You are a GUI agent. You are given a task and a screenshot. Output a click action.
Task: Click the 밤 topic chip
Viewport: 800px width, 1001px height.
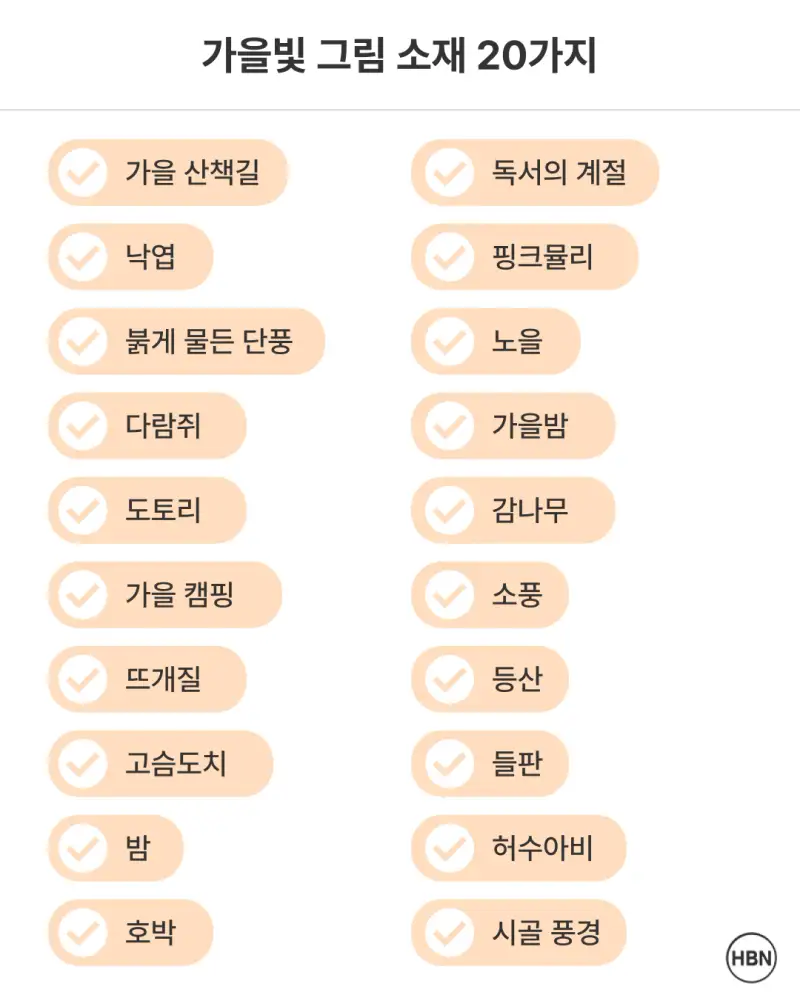[116, 848]
